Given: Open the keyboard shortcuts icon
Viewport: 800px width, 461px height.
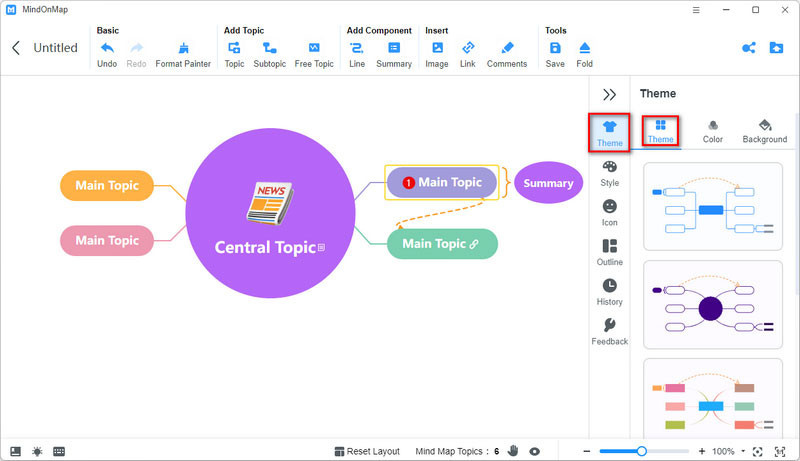Looking at the screenshot, I should point(59,451).
